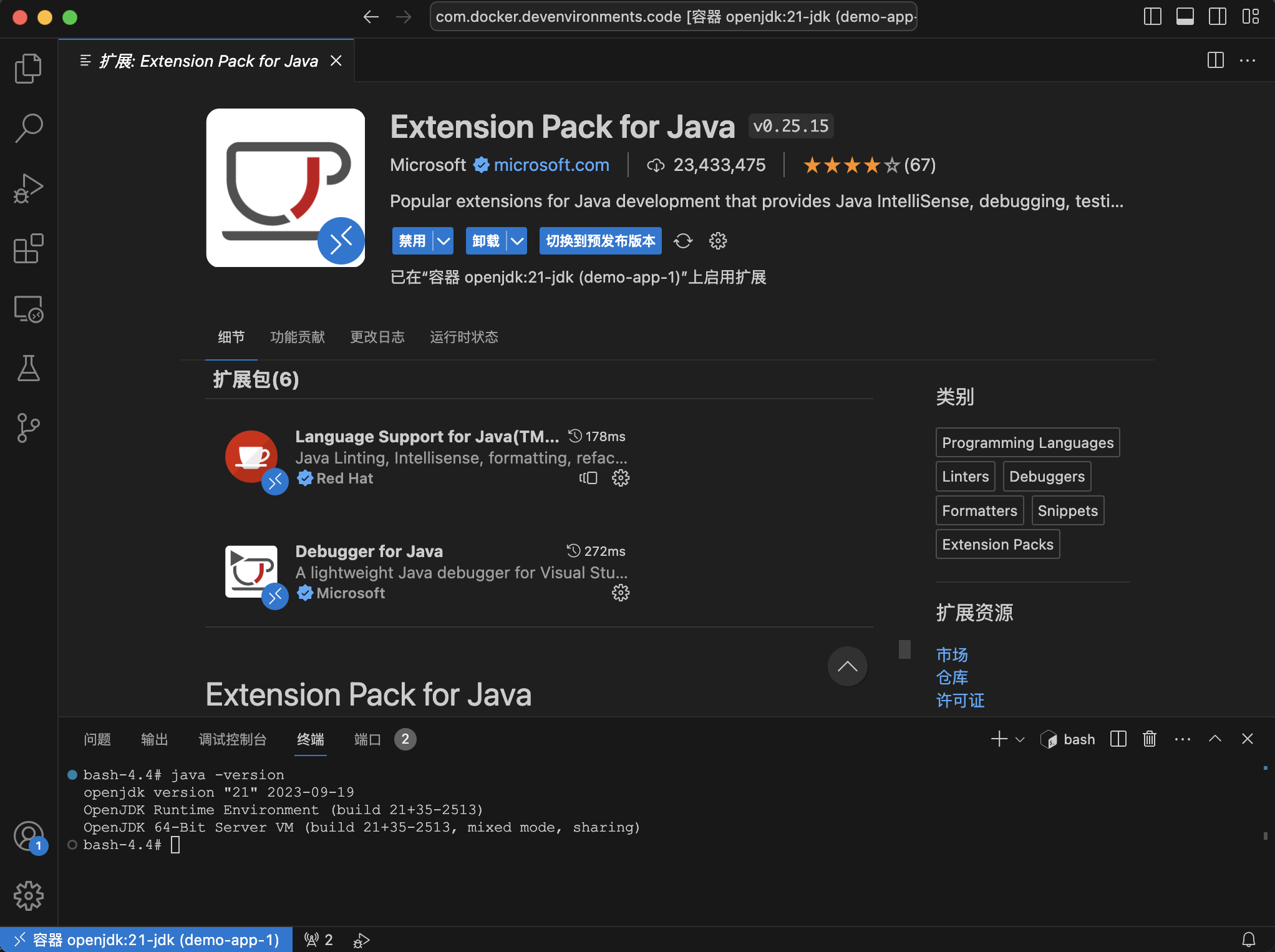Toggle primary side bar layout icon
The height and width of the screenshot is (952, 1275).
(x=1153, y=17)
